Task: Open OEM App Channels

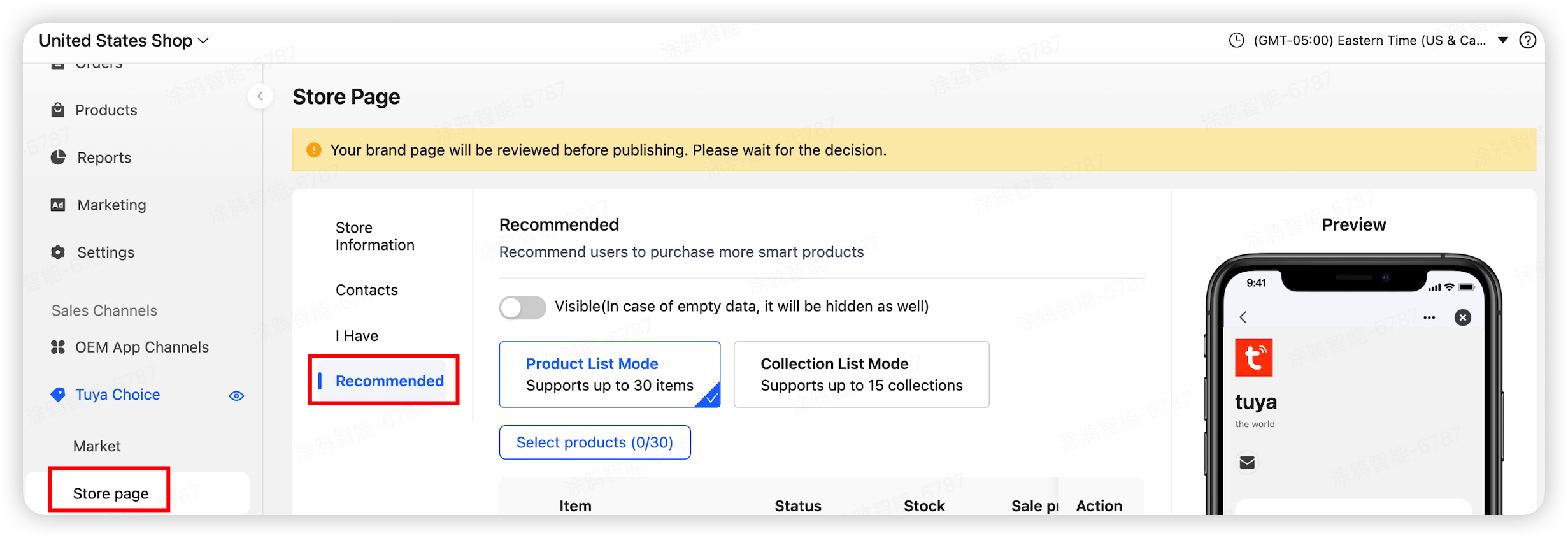Action: 141,347
